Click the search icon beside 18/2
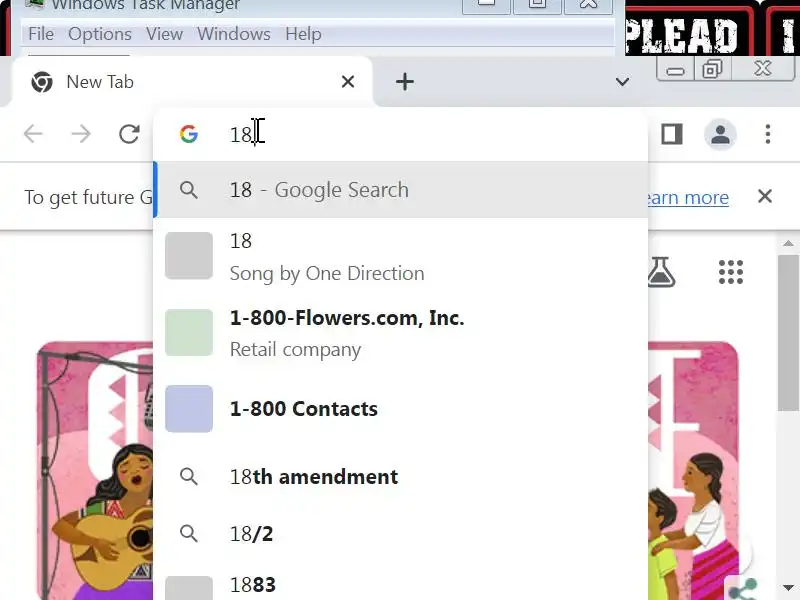Screen dimensions: 800x600 tap(189, 534)
